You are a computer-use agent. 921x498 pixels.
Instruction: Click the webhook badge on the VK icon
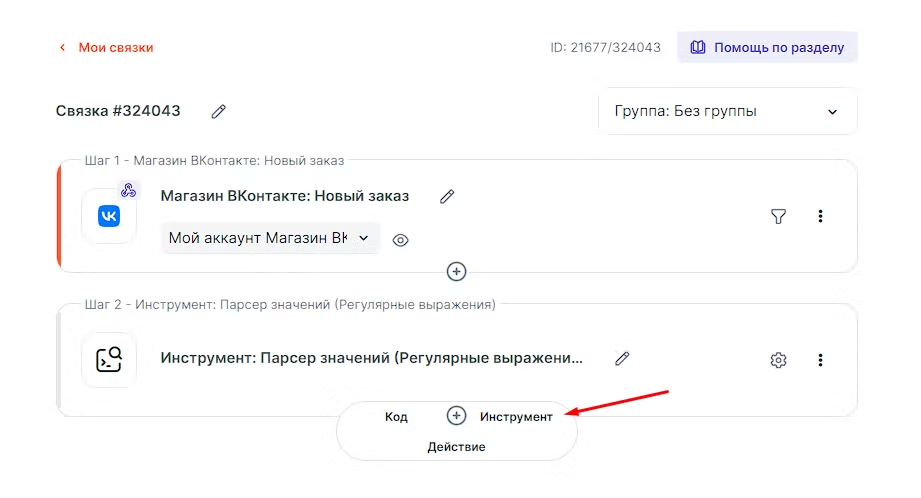tap(127, 190)
